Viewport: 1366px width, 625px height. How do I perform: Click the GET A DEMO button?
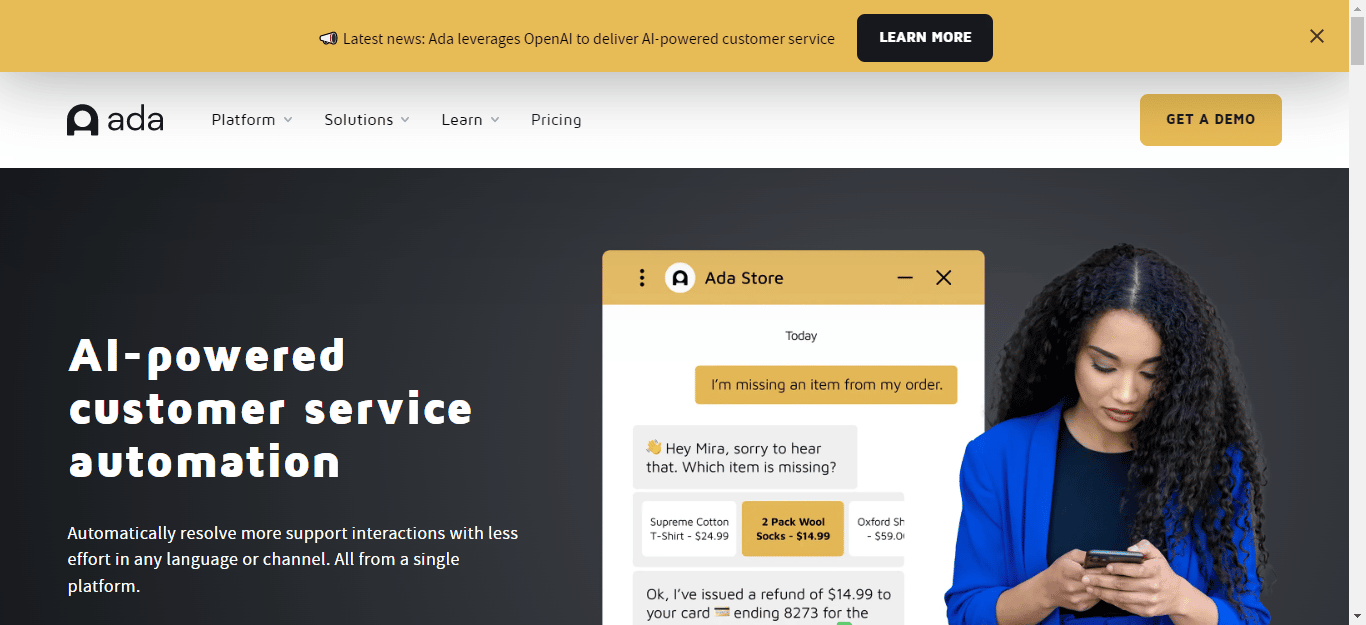tap(1210, 119)
